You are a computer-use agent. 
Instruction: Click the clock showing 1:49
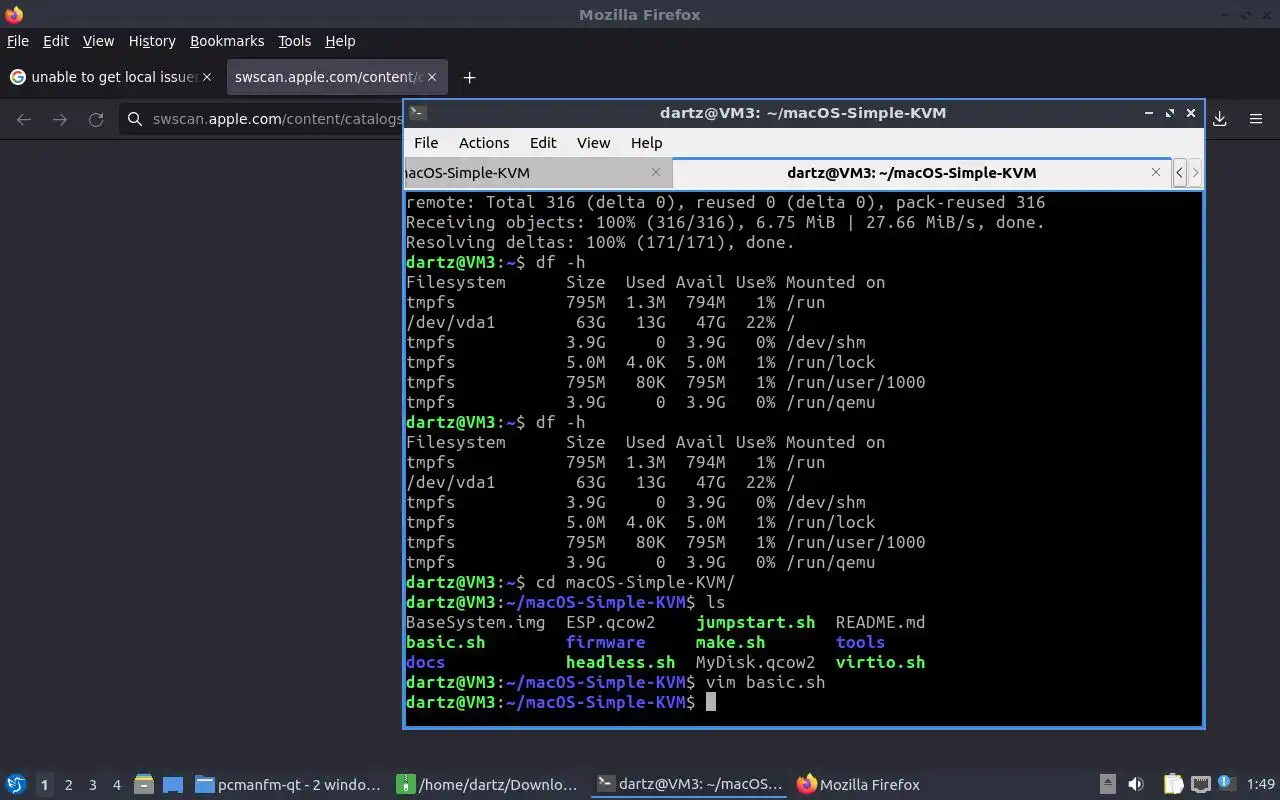1261,785
